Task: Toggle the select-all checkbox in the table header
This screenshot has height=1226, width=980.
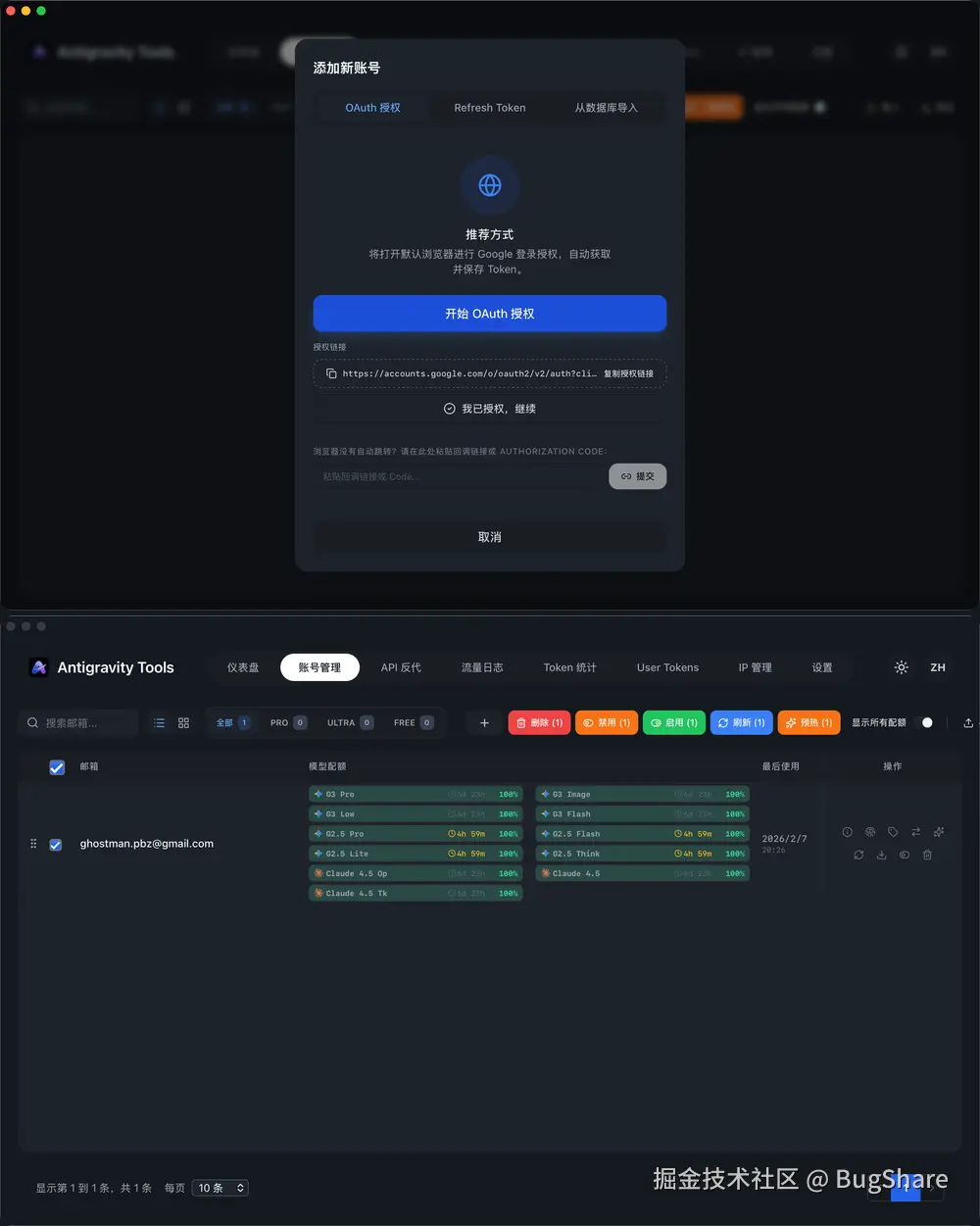Action: (x=57, y=767)
